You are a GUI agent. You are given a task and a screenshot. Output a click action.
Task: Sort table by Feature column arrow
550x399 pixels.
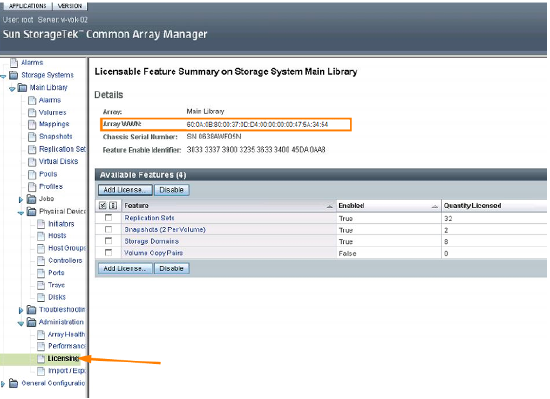(329, 206)
